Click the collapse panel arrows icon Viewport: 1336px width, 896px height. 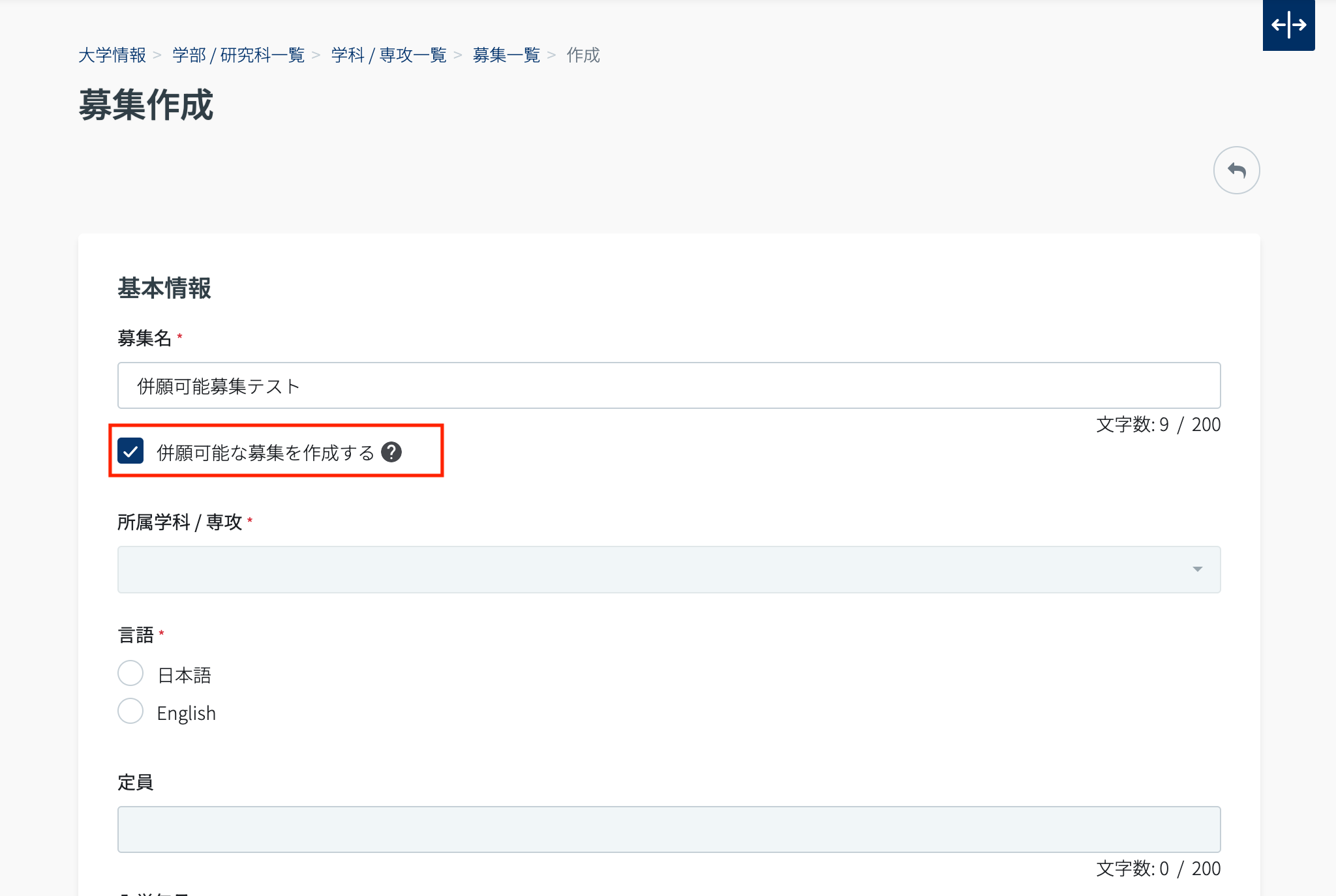1288,25
